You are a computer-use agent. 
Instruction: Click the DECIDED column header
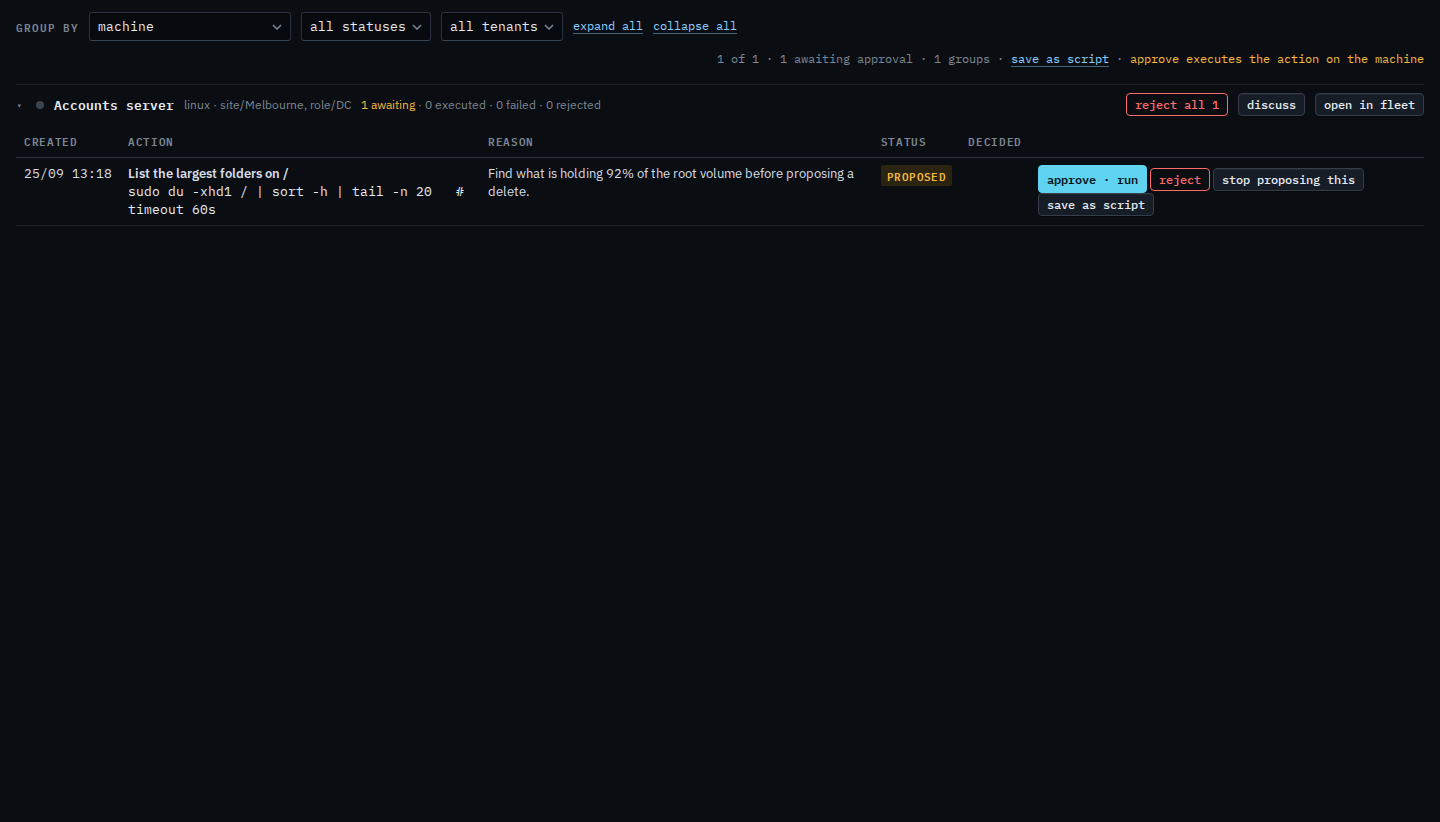(994, 142)
